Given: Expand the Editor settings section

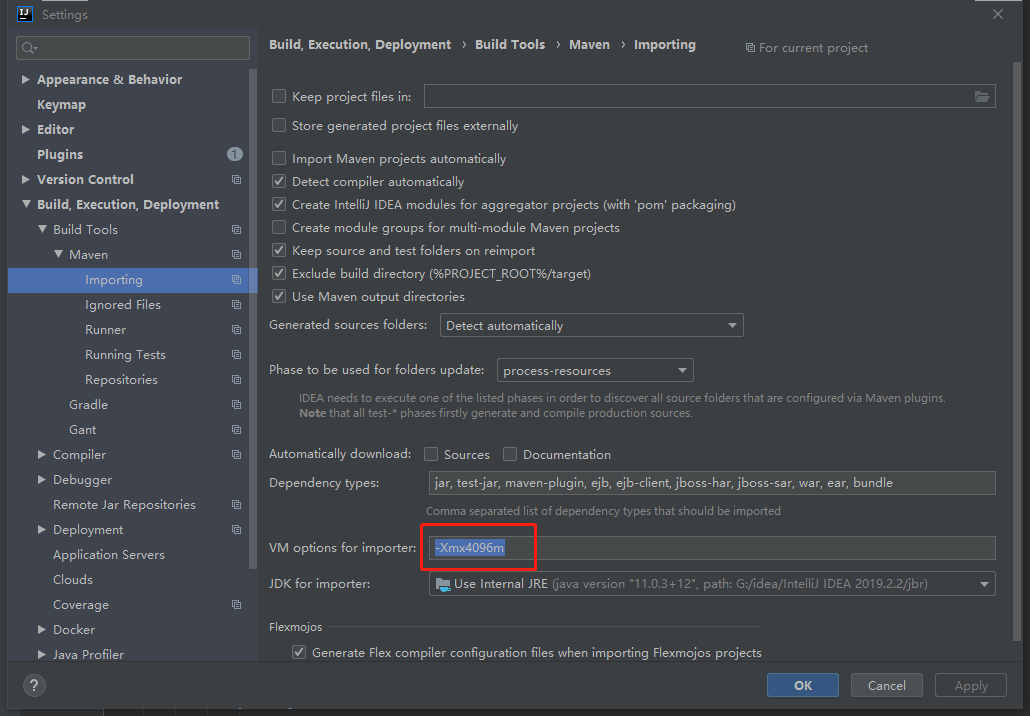Looking at the screenshot, I should coord(26,129).
